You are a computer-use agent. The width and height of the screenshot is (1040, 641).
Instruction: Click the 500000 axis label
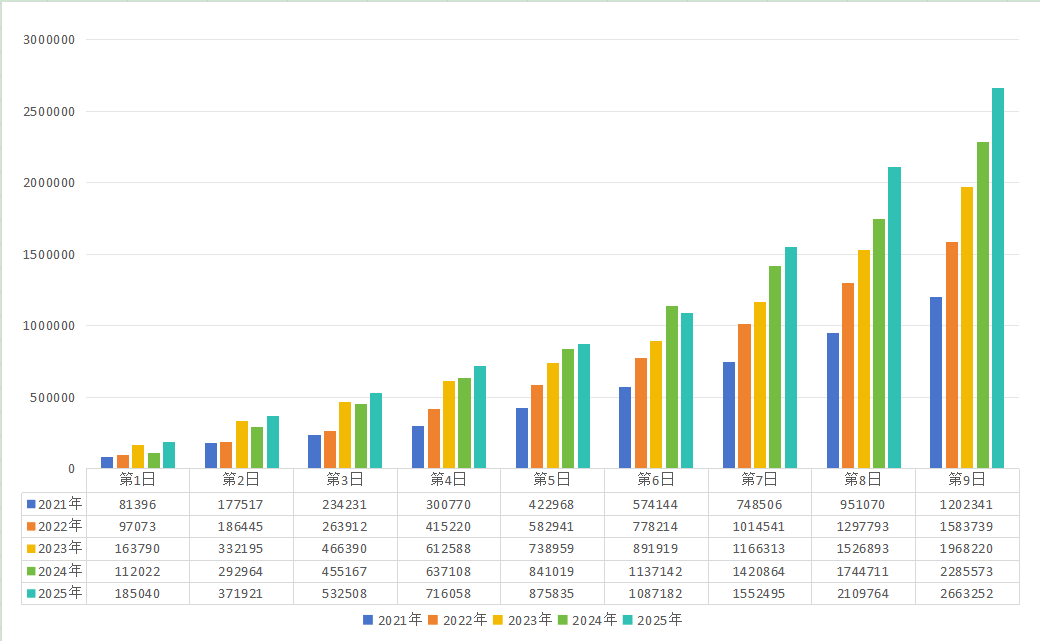[52, 397]
